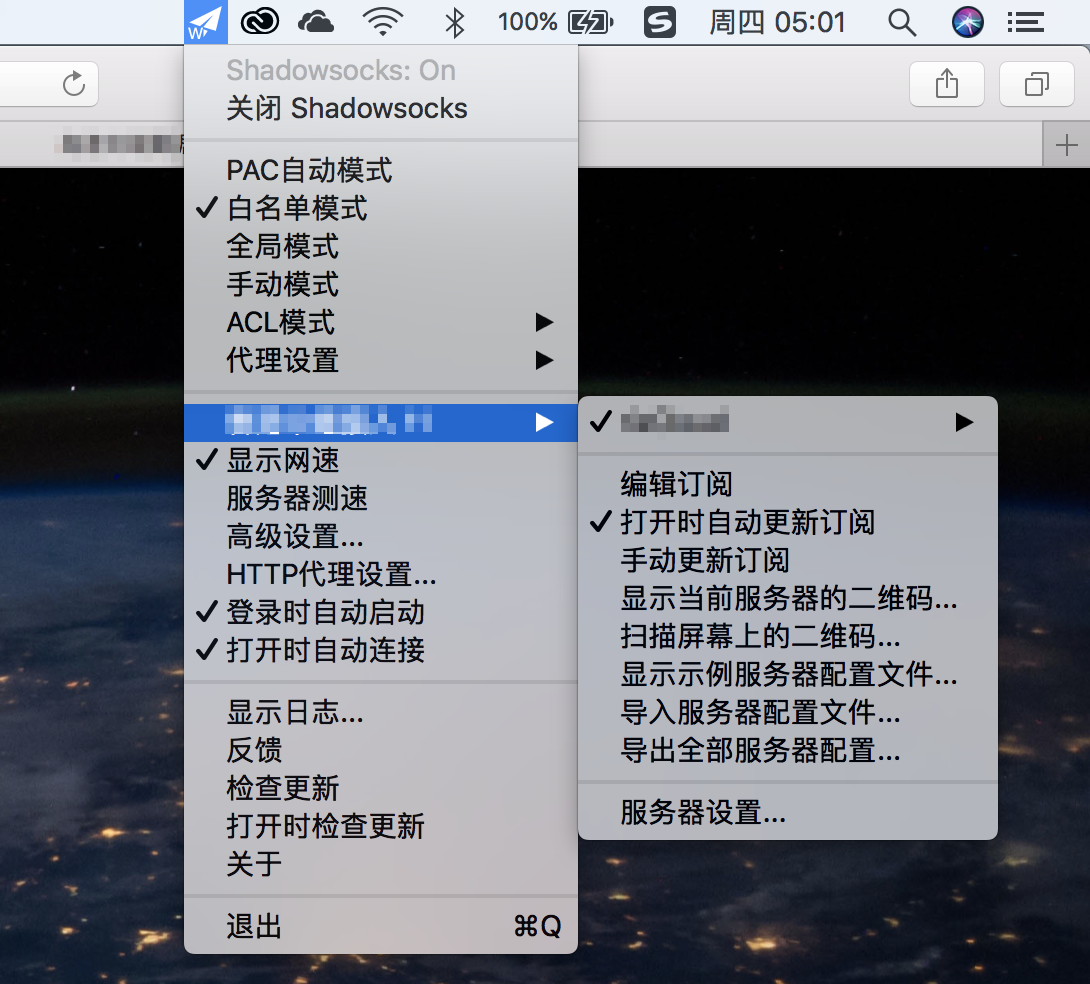This screenshot has width=1090, height=984.
Task: Expand the 代理设置 submenu
Action: (381, 360)
